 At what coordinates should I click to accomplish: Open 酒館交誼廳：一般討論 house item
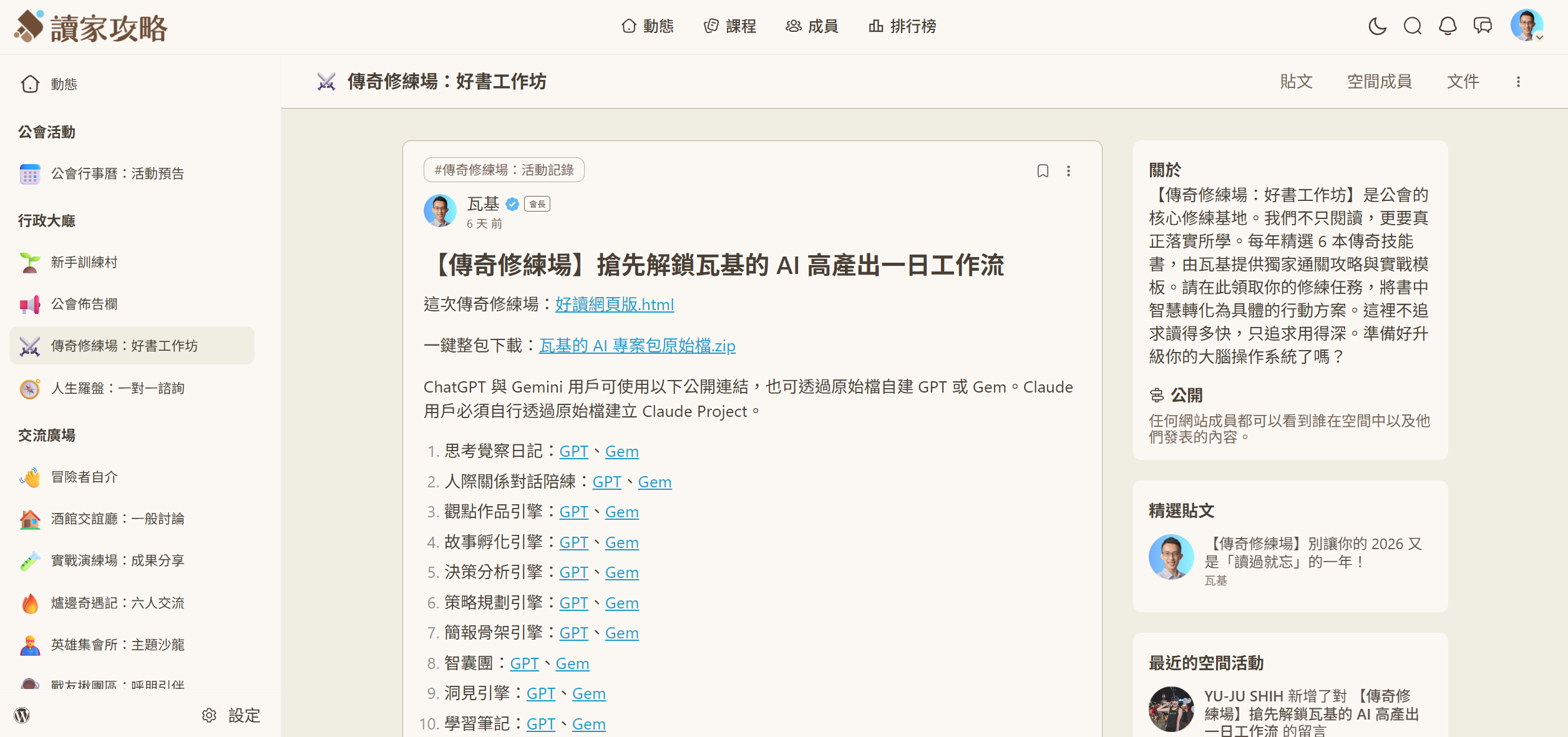[132, 519]
